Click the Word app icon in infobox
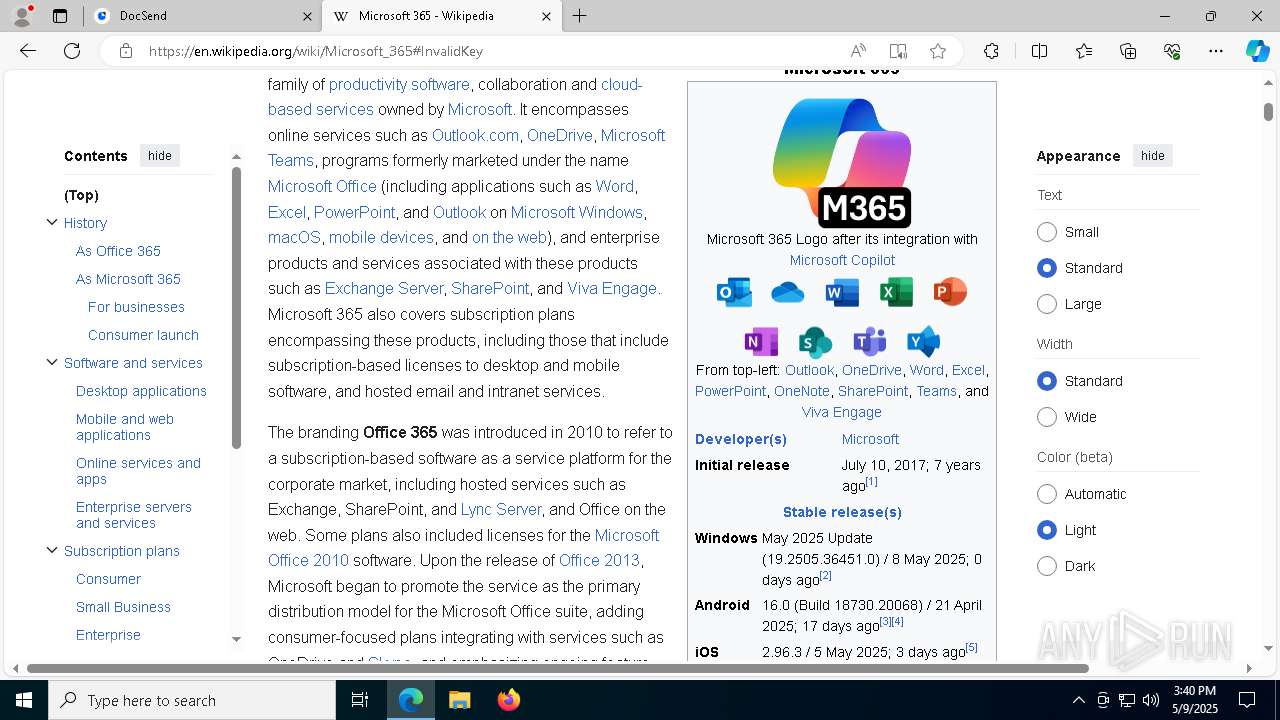Viewport: 1280px width, 720px height. coord(842,292)
